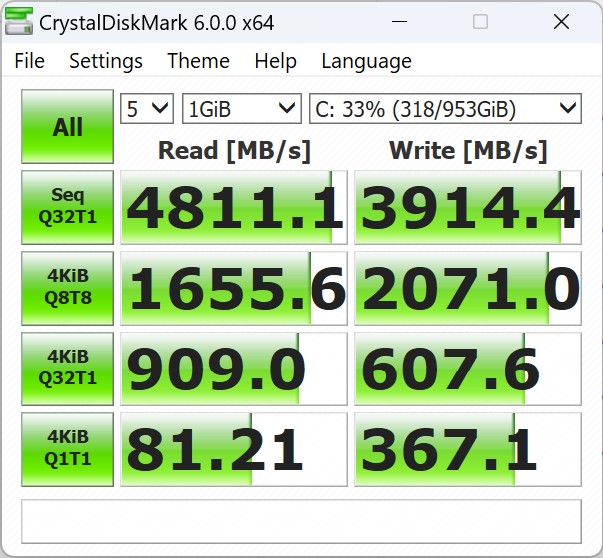
Task: Click the empty comment field at bottom
Action: click(x=302, y=521)
